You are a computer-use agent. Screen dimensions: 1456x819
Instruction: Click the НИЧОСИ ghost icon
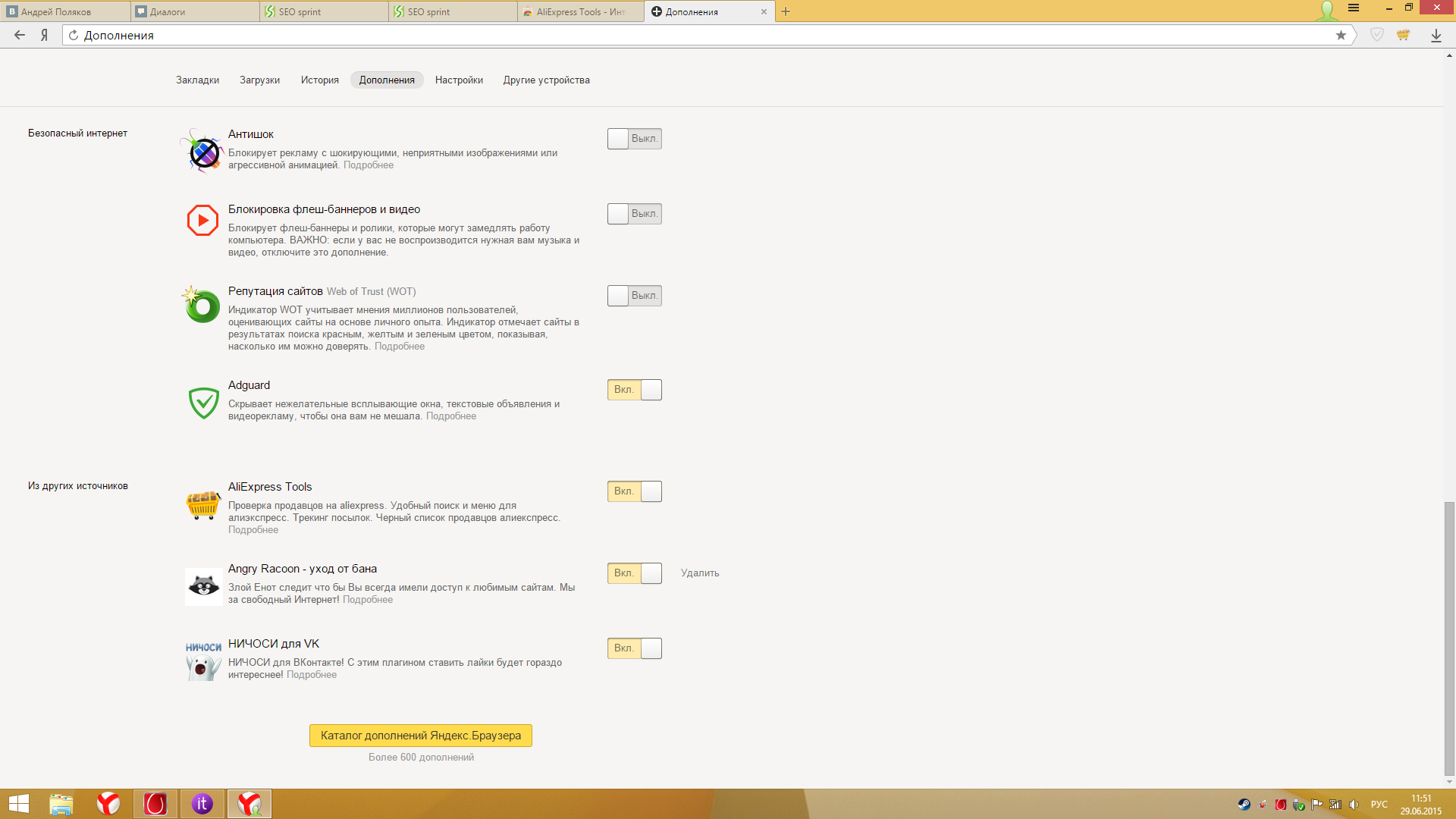203,661
